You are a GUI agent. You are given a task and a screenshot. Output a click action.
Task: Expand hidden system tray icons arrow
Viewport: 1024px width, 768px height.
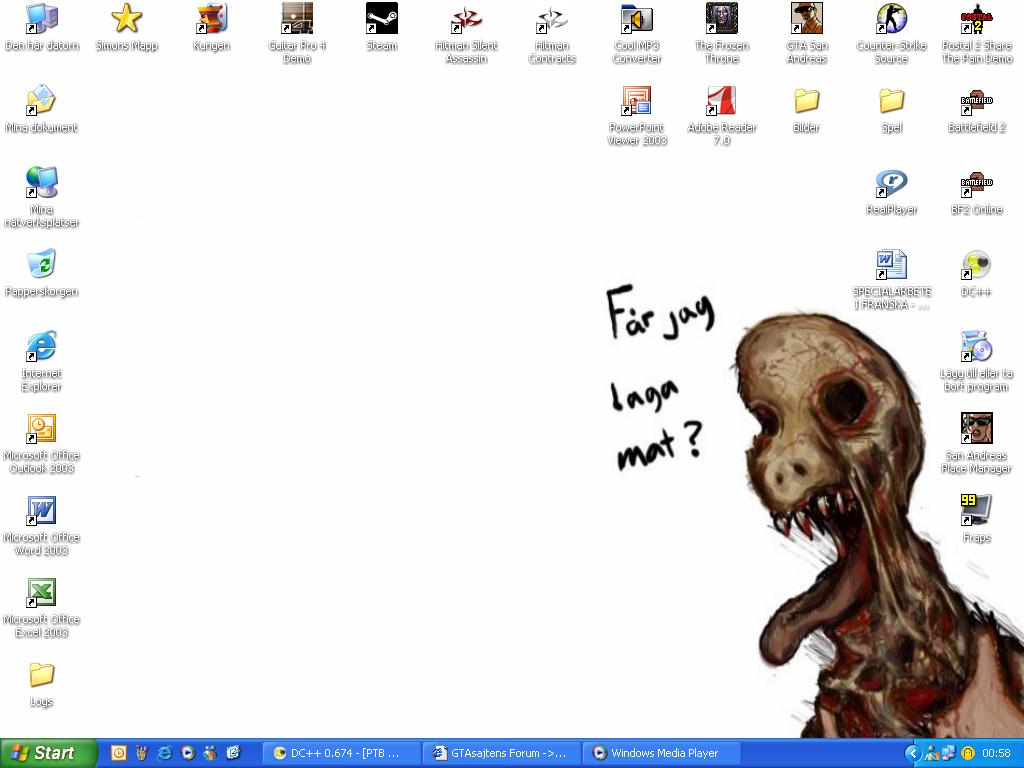[912, 753]
